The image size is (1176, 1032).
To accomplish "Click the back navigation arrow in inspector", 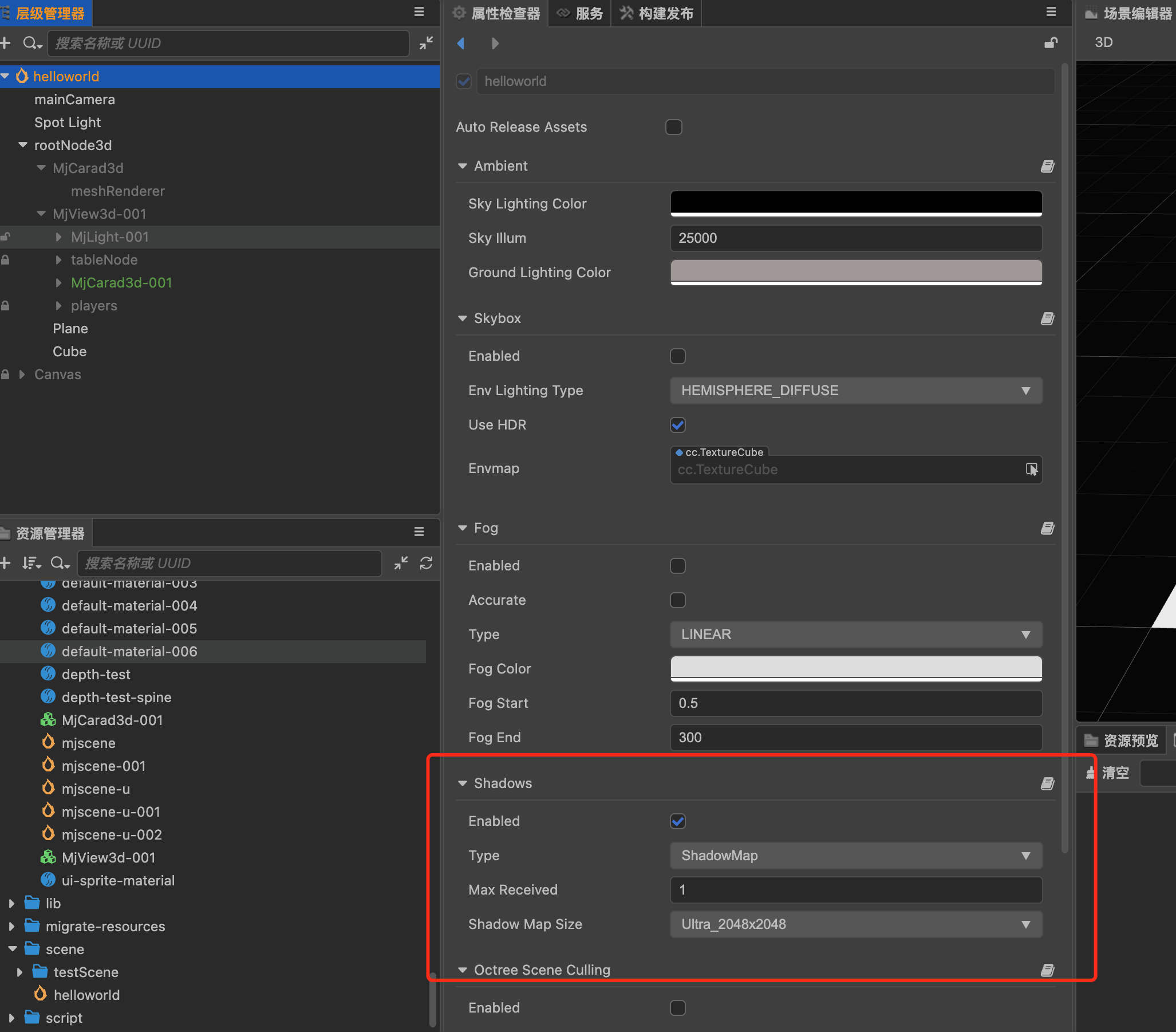I will coord(461,43).
